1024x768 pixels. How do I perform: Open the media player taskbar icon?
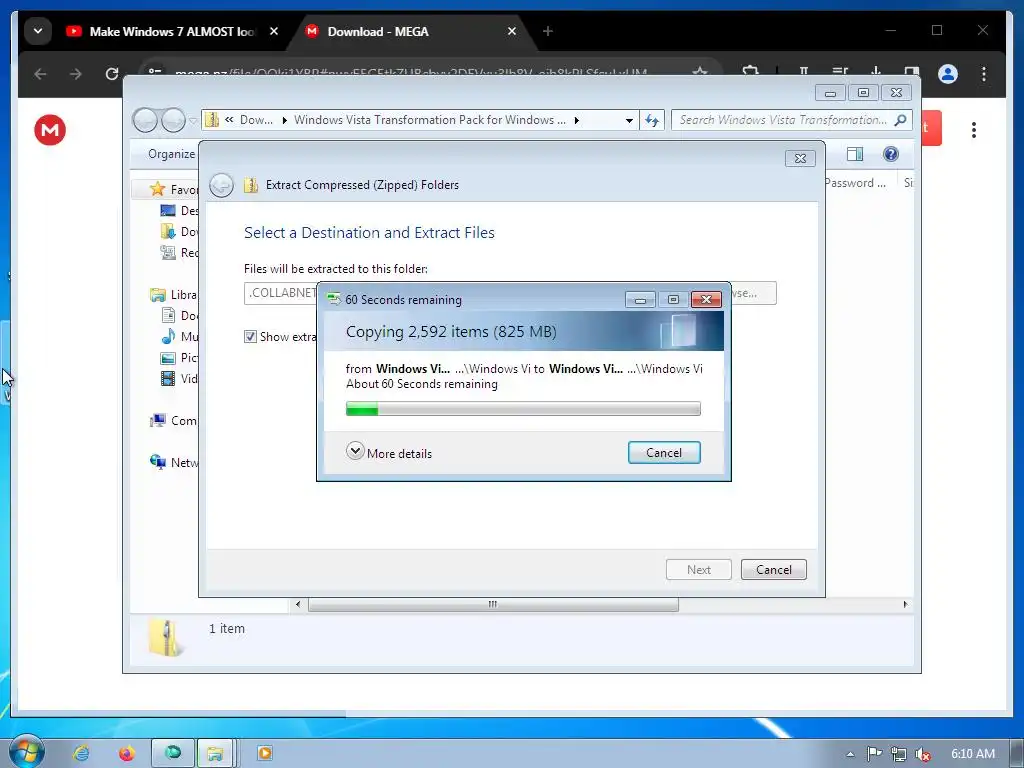click(264, 753)
